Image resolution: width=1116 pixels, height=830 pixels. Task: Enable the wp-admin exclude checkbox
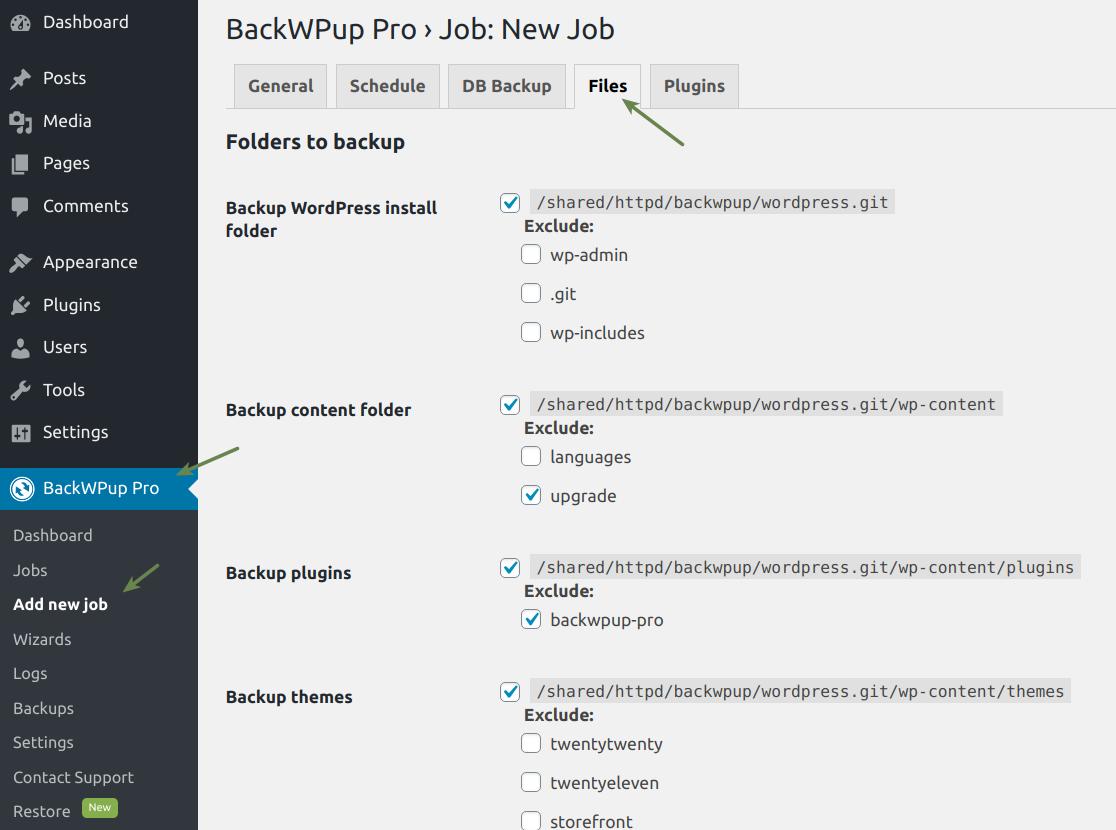[x=531, y=254]
